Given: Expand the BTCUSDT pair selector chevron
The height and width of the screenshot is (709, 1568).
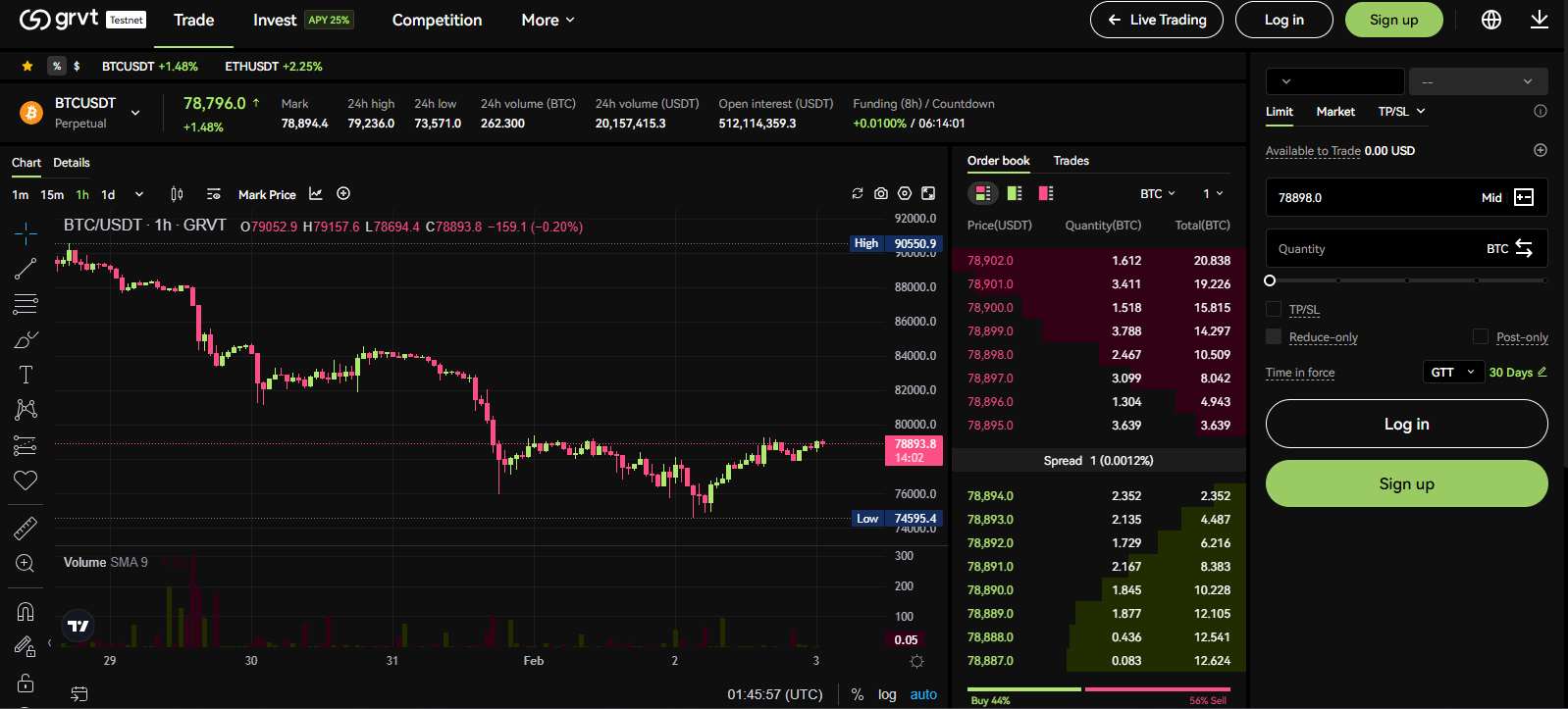Looking at the screenshot, I should [x=135, y=113].
